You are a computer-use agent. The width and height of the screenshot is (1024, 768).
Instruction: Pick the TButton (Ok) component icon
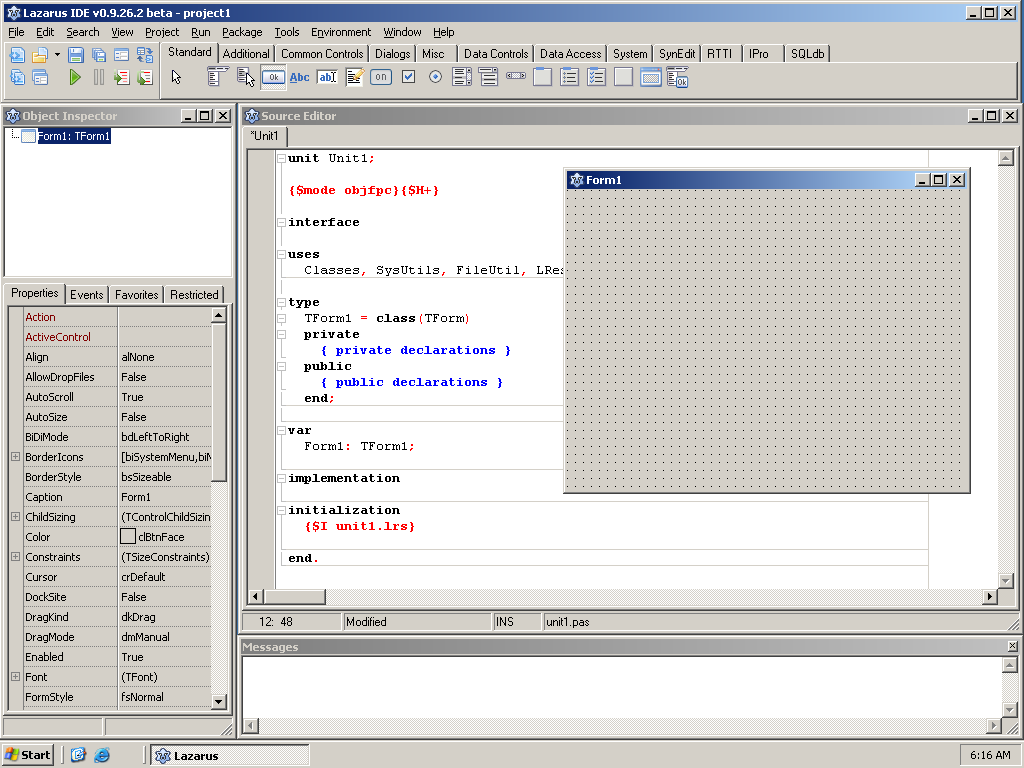pyautogui.click(x=272, y=77)
